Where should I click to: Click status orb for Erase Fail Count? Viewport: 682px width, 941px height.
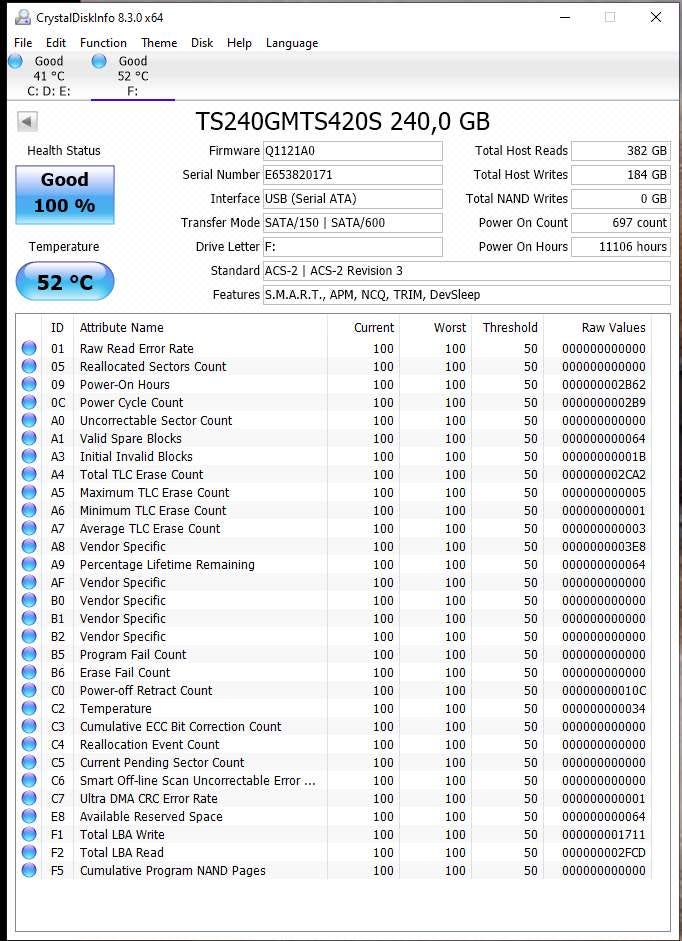(x=29, y=672)
